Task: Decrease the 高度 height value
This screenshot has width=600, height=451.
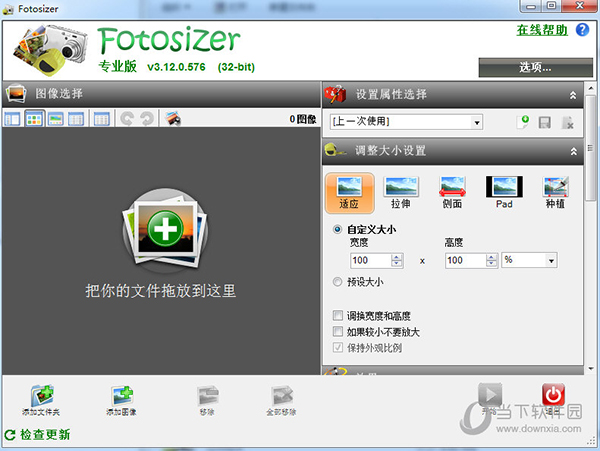Action: click(x=491, y=264)
